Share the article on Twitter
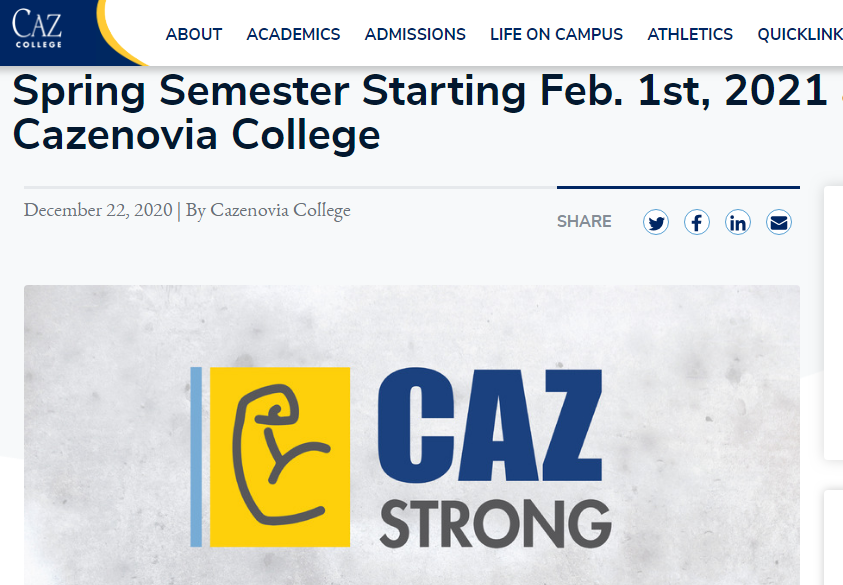 coord(656,222)
